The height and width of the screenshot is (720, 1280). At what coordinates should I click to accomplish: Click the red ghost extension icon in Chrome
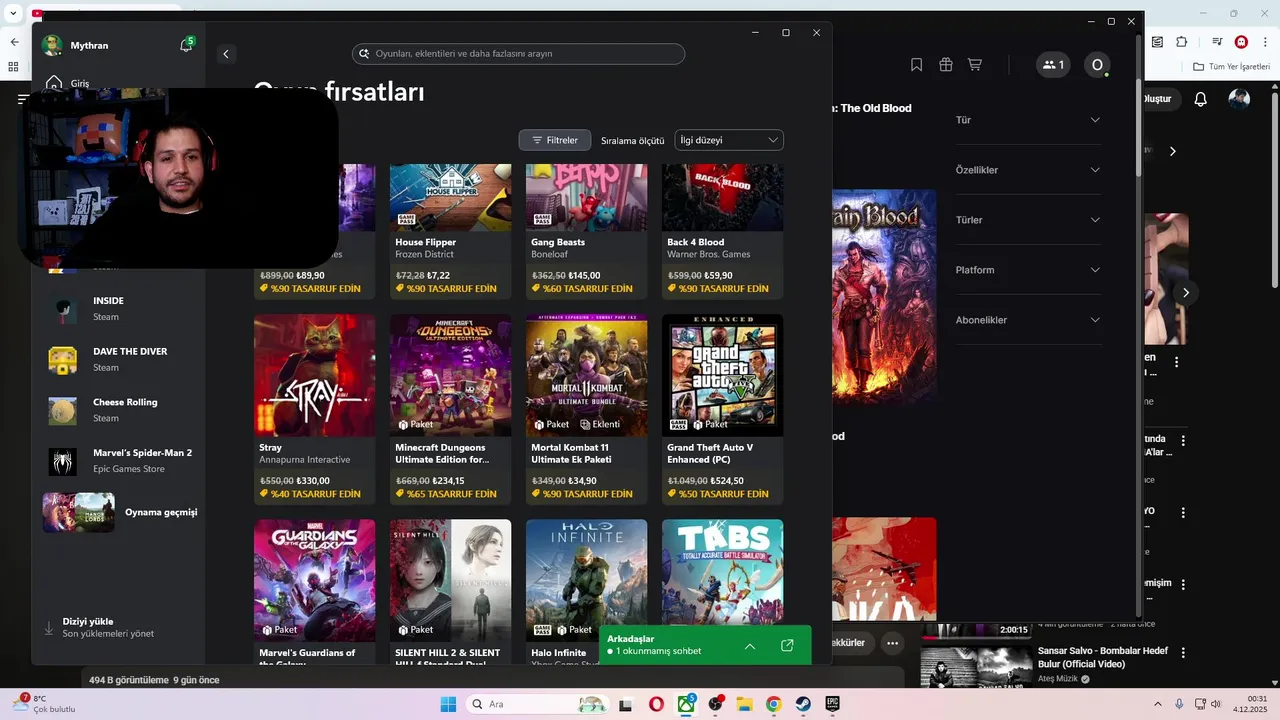click(x=1241, y=42)
